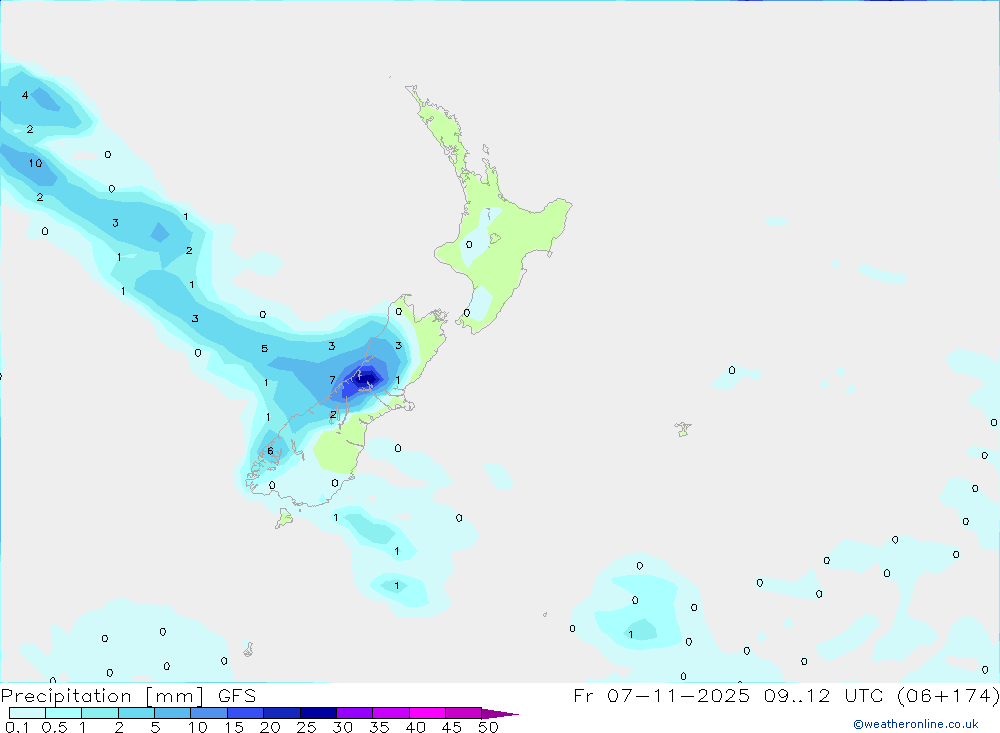Click the "25" legend scale label
Screen dimensions: 1000x733
click(x=307, y=727)
